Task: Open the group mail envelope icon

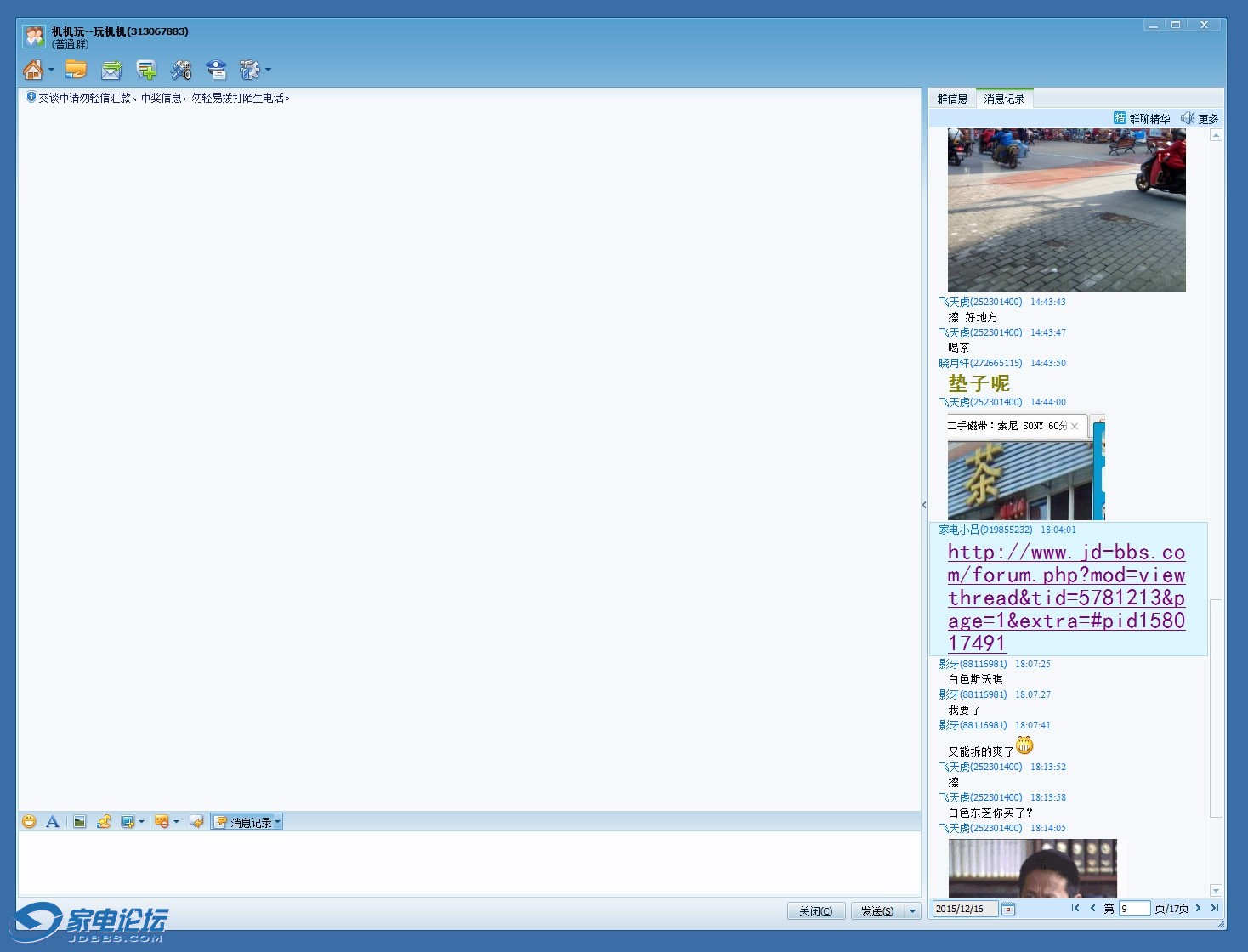Action: (x=111, y=70)
